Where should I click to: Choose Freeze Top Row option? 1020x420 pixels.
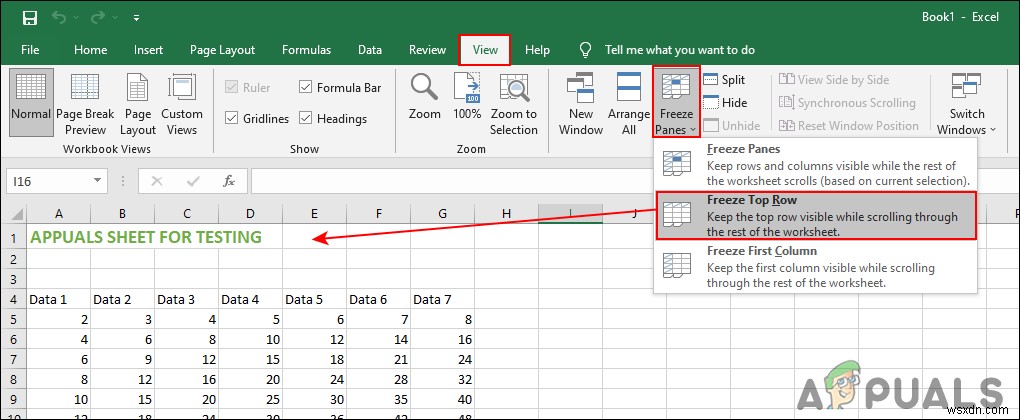pyautogui.click(x=816, y=215)
